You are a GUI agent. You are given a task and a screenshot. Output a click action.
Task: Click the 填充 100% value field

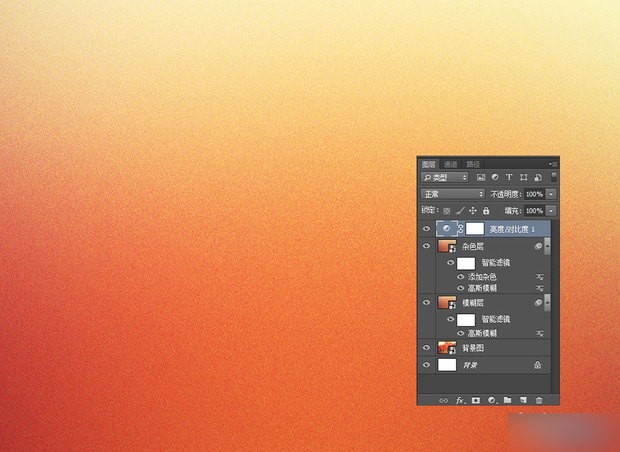533,211
